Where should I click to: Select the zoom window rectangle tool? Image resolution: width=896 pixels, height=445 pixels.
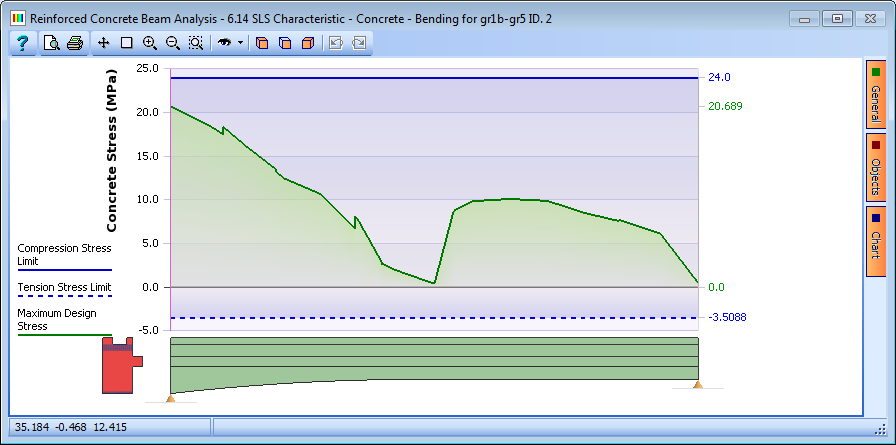click(126, 43)
